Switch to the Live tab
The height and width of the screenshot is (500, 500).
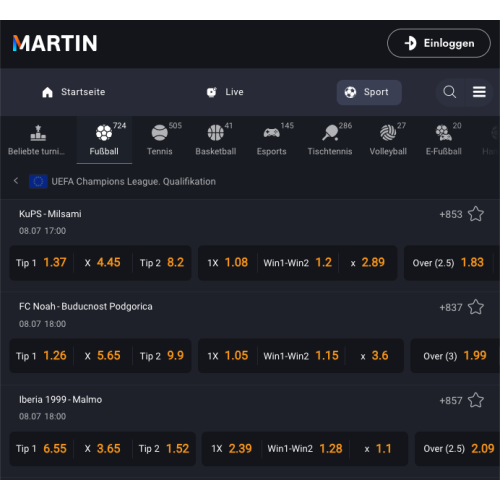coord(225,92)
